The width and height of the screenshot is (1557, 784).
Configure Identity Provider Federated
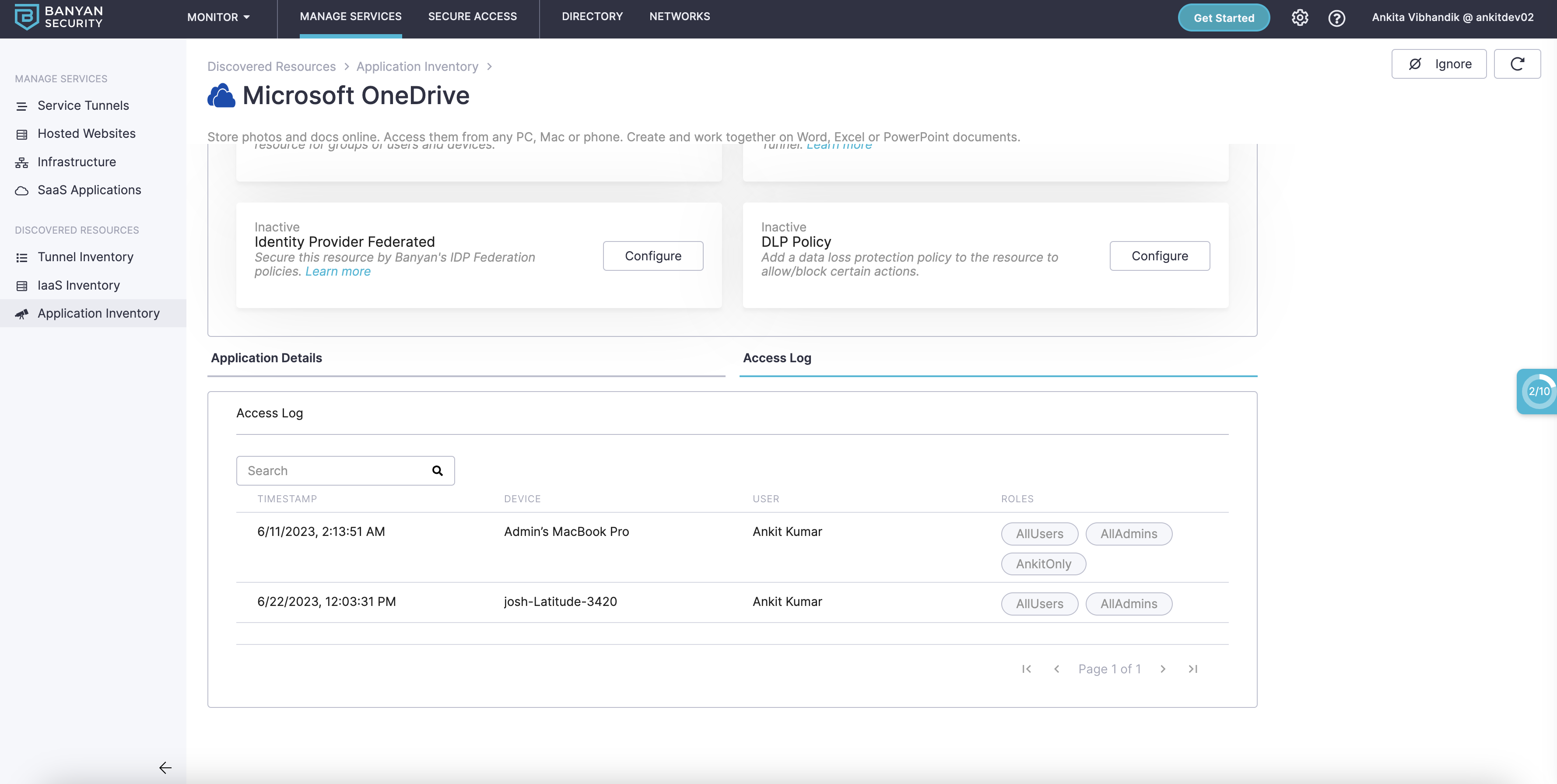pyautogui.click(x=653, y=256)
